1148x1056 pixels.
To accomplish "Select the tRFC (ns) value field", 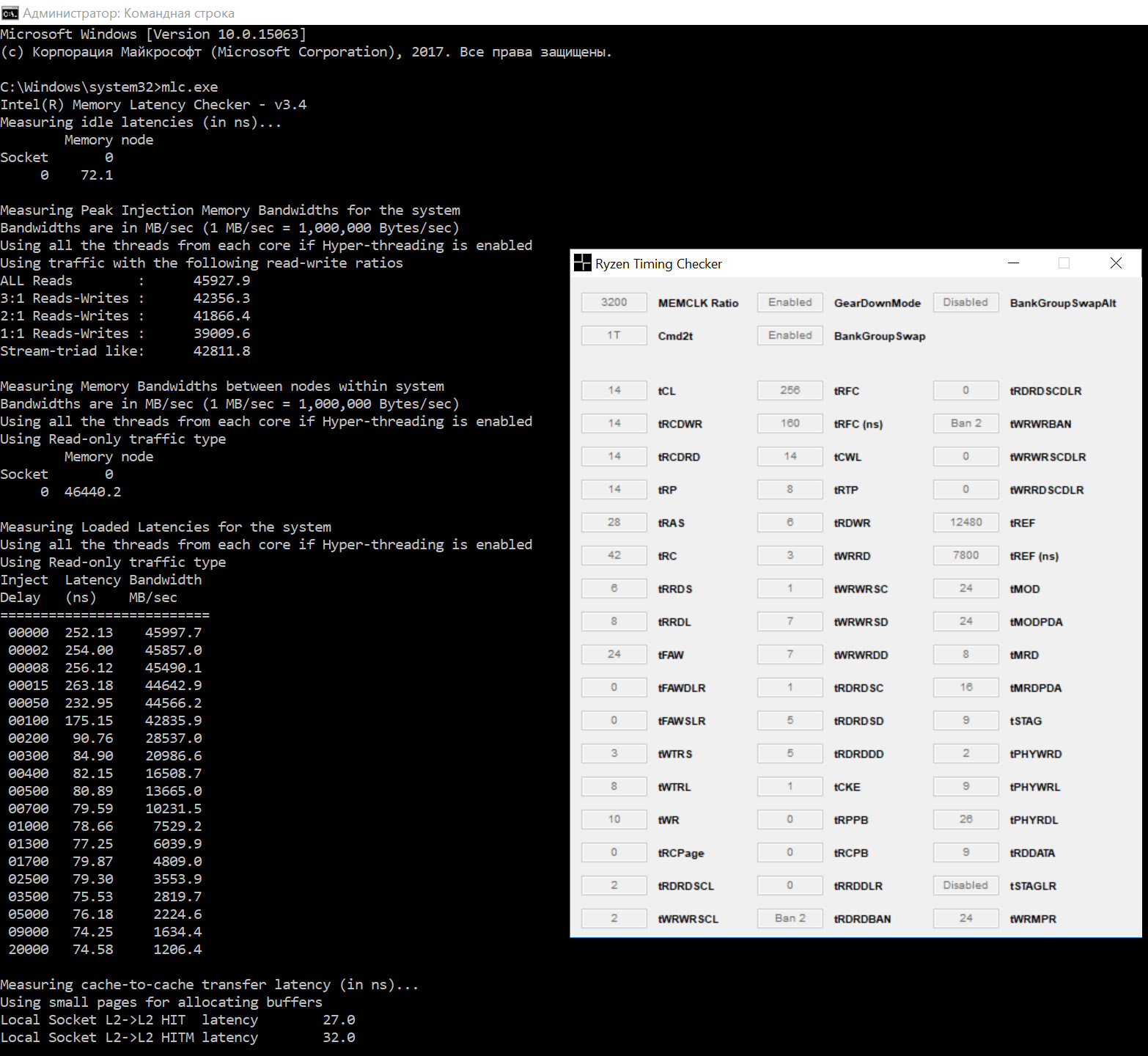I will (790, 423).
